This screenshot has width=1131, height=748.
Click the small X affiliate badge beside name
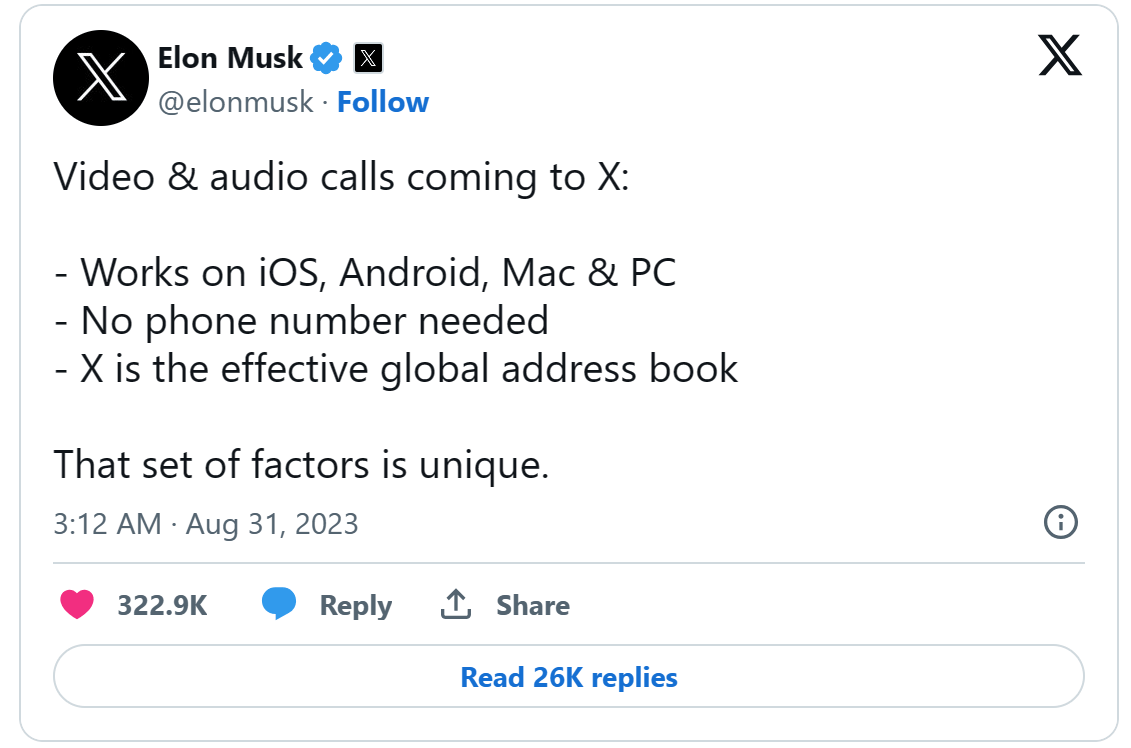pyautogui.click(x=369, y=58)
